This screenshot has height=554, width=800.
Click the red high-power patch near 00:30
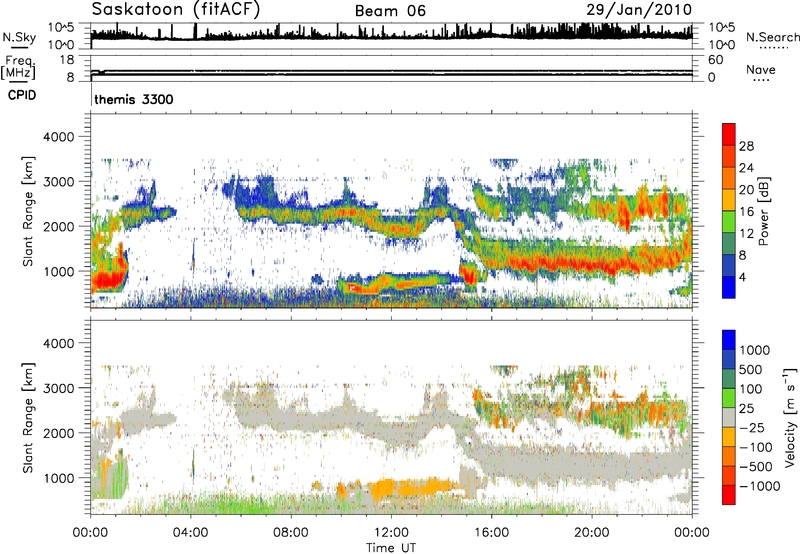pyautogui.click(x=109, y=280)
